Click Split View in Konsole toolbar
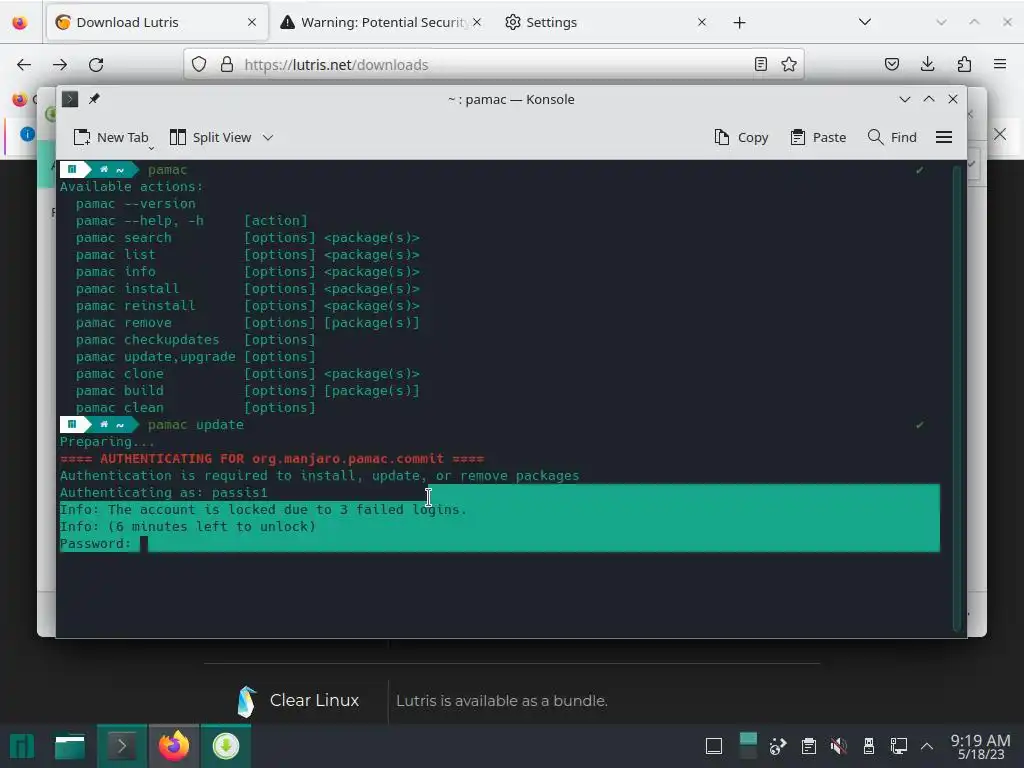Image resolution: width=1024 pixels, height=768 pixels. (210, 137)
